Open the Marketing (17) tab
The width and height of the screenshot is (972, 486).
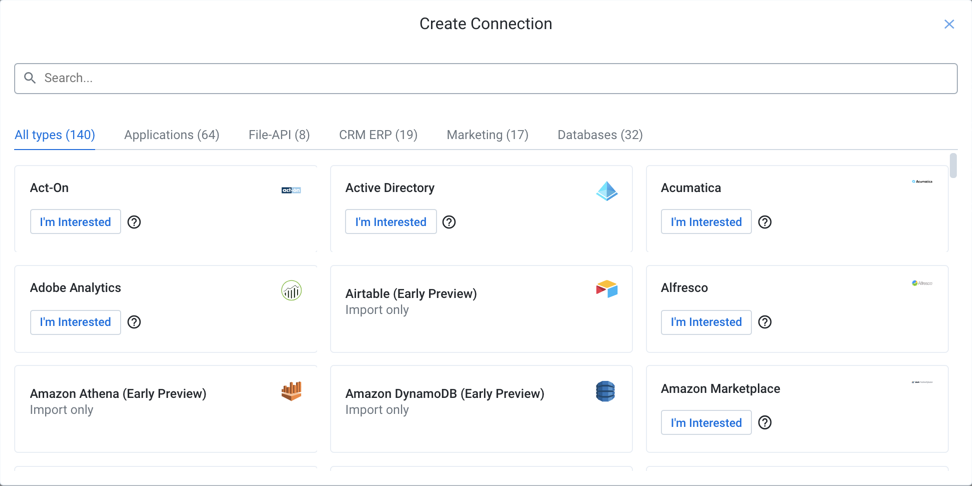487,135
